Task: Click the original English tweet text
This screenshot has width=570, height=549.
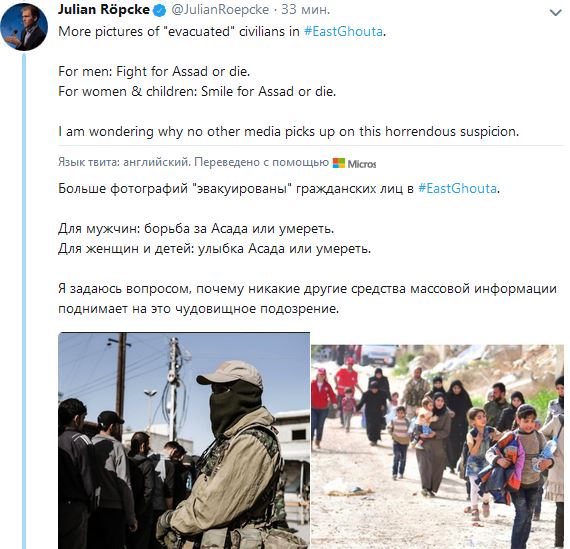Action: point(289,81)
